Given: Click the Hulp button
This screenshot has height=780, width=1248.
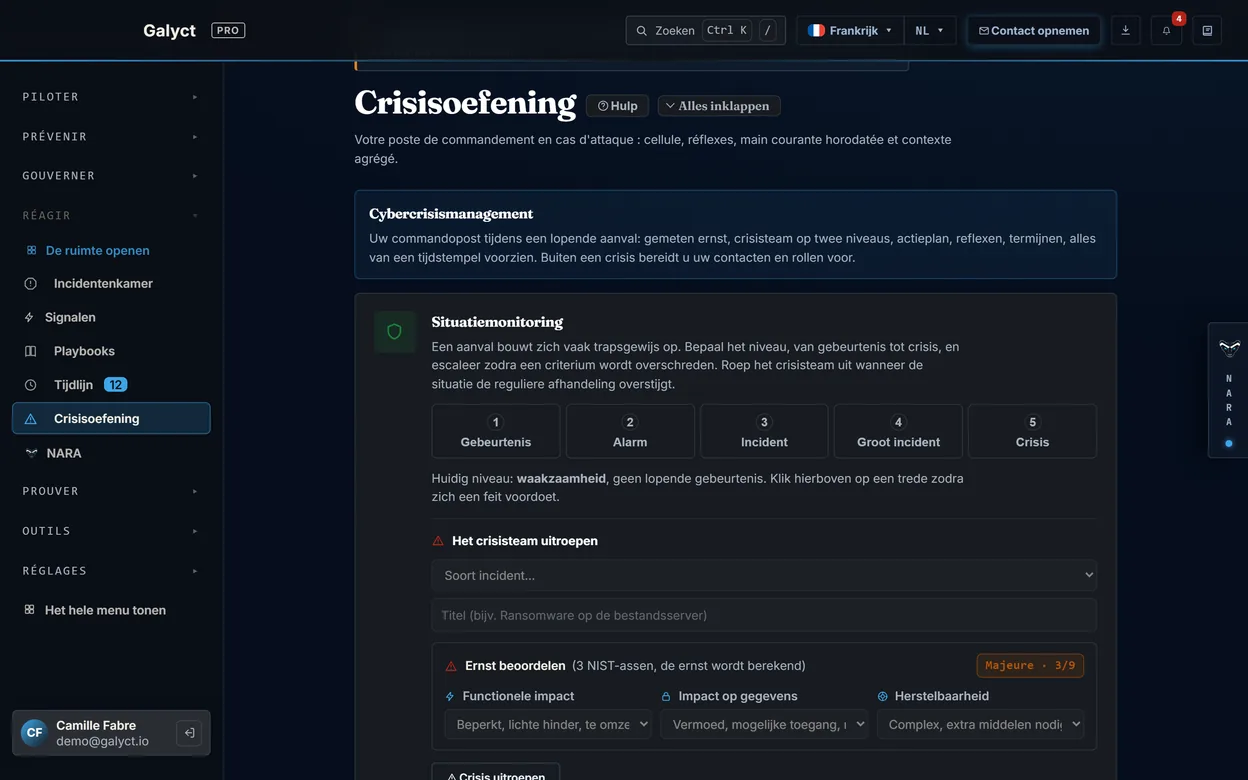Looking at the screenshot, I should 617,106.
